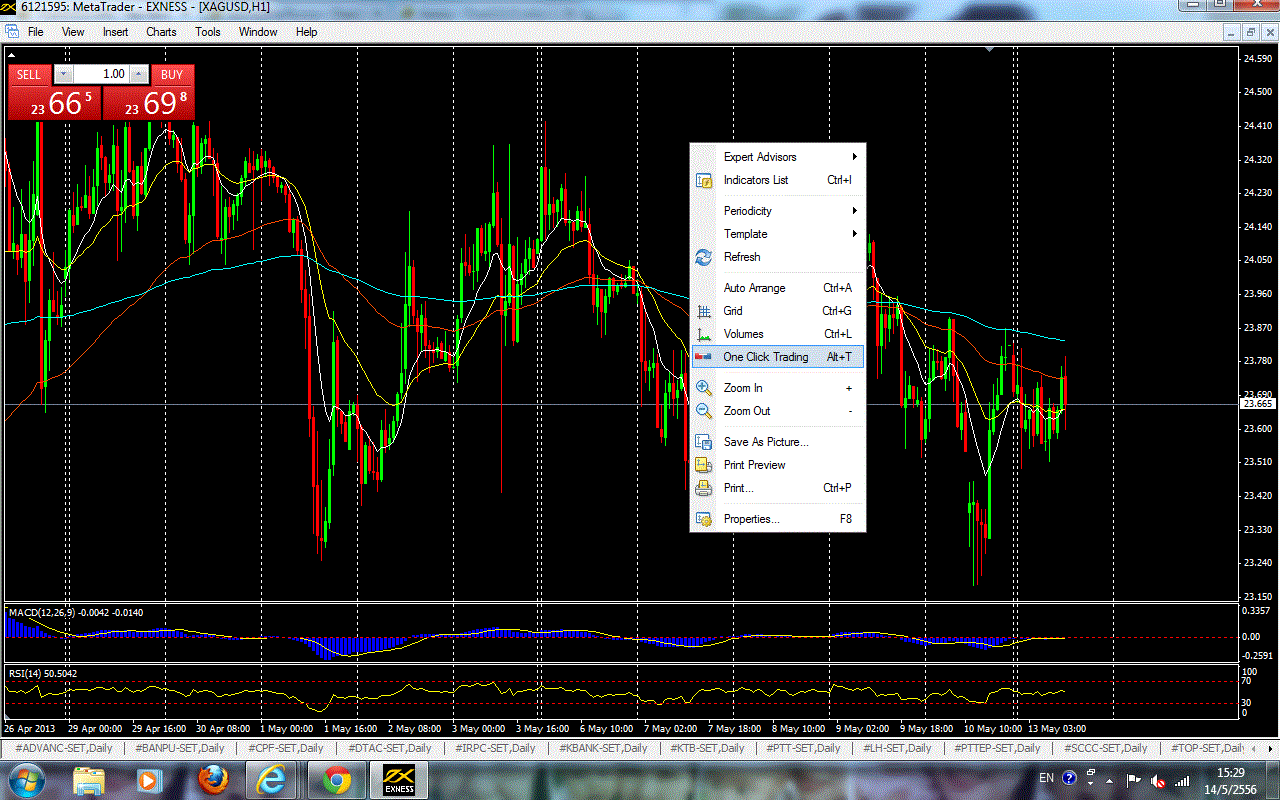This screenshot has width=1280, height=800.
Task: Click the muted volume tray icon
Action: 1158,780
